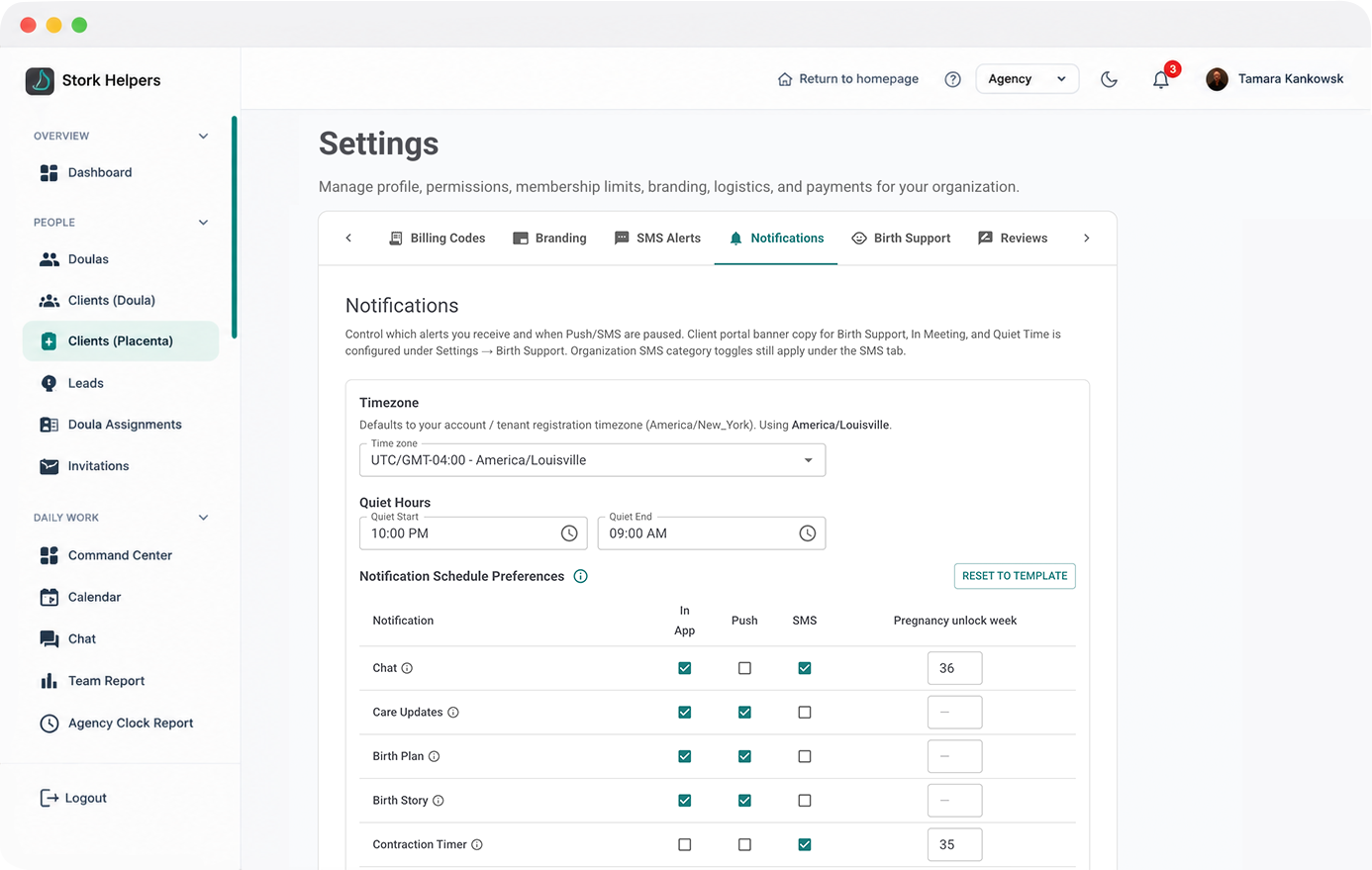
Task: Click info icon beside Notification Schedule Preferences
Action: [581, 576]
